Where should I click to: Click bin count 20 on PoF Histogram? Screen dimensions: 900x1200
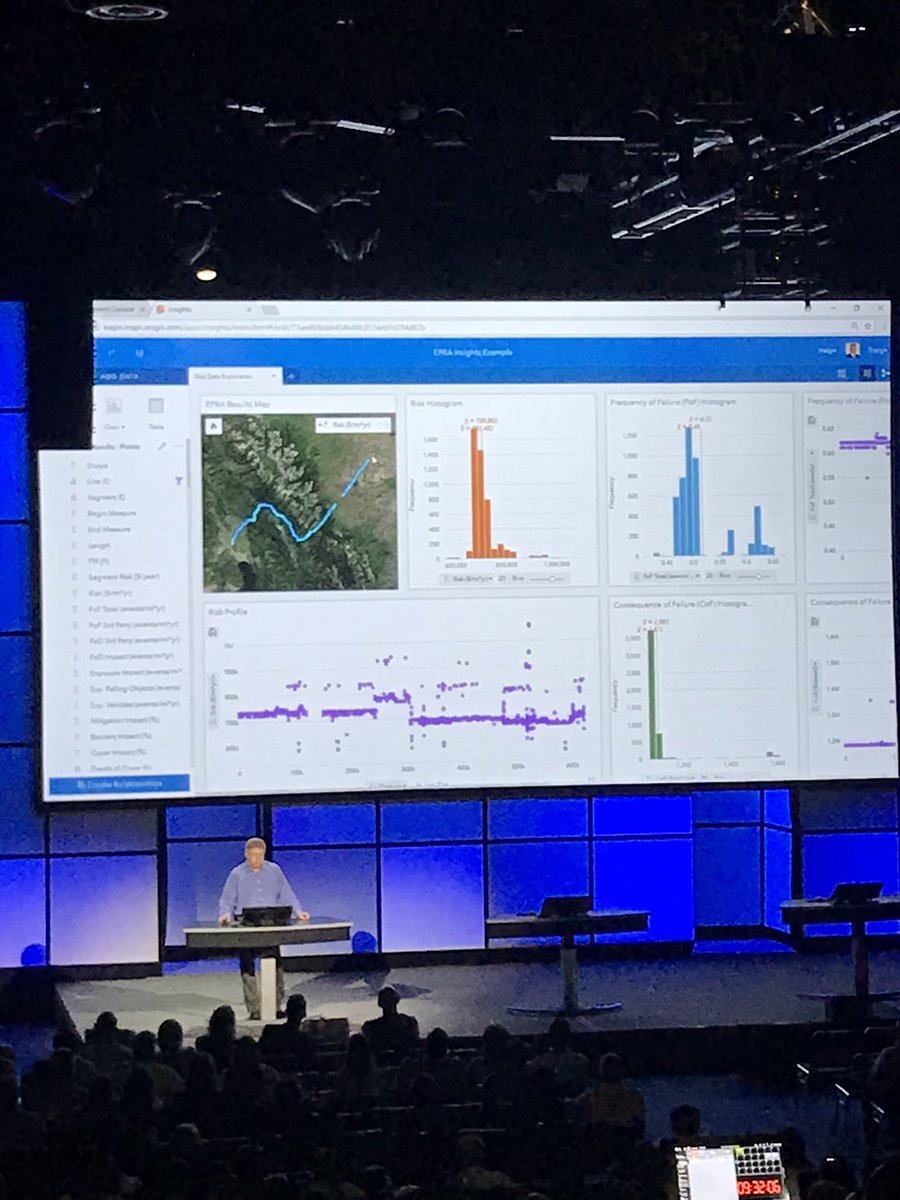point(708,575)
